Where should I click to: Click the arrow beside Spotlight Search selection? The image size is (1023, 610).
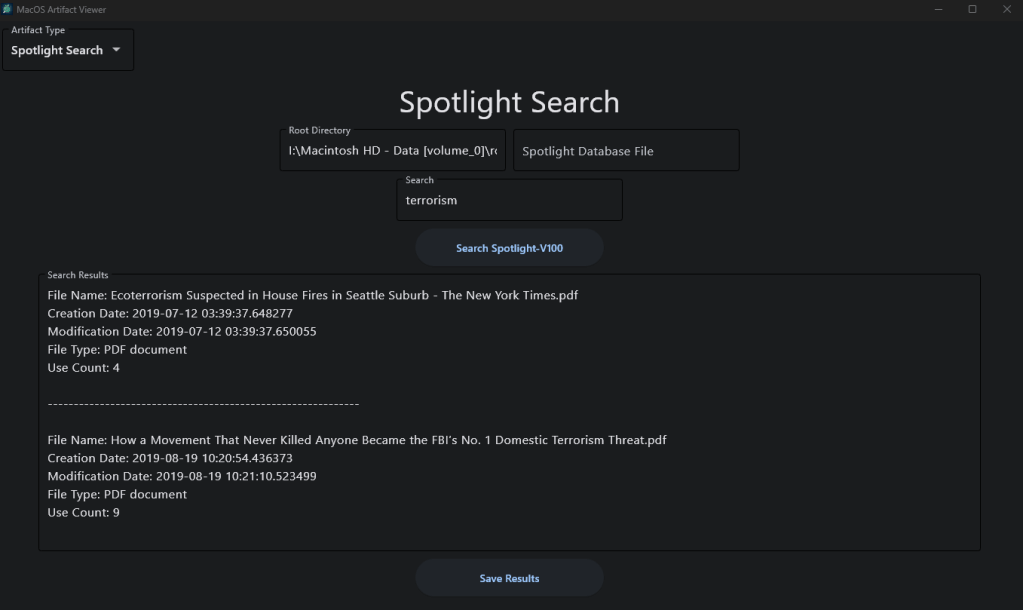pos(116,50)
